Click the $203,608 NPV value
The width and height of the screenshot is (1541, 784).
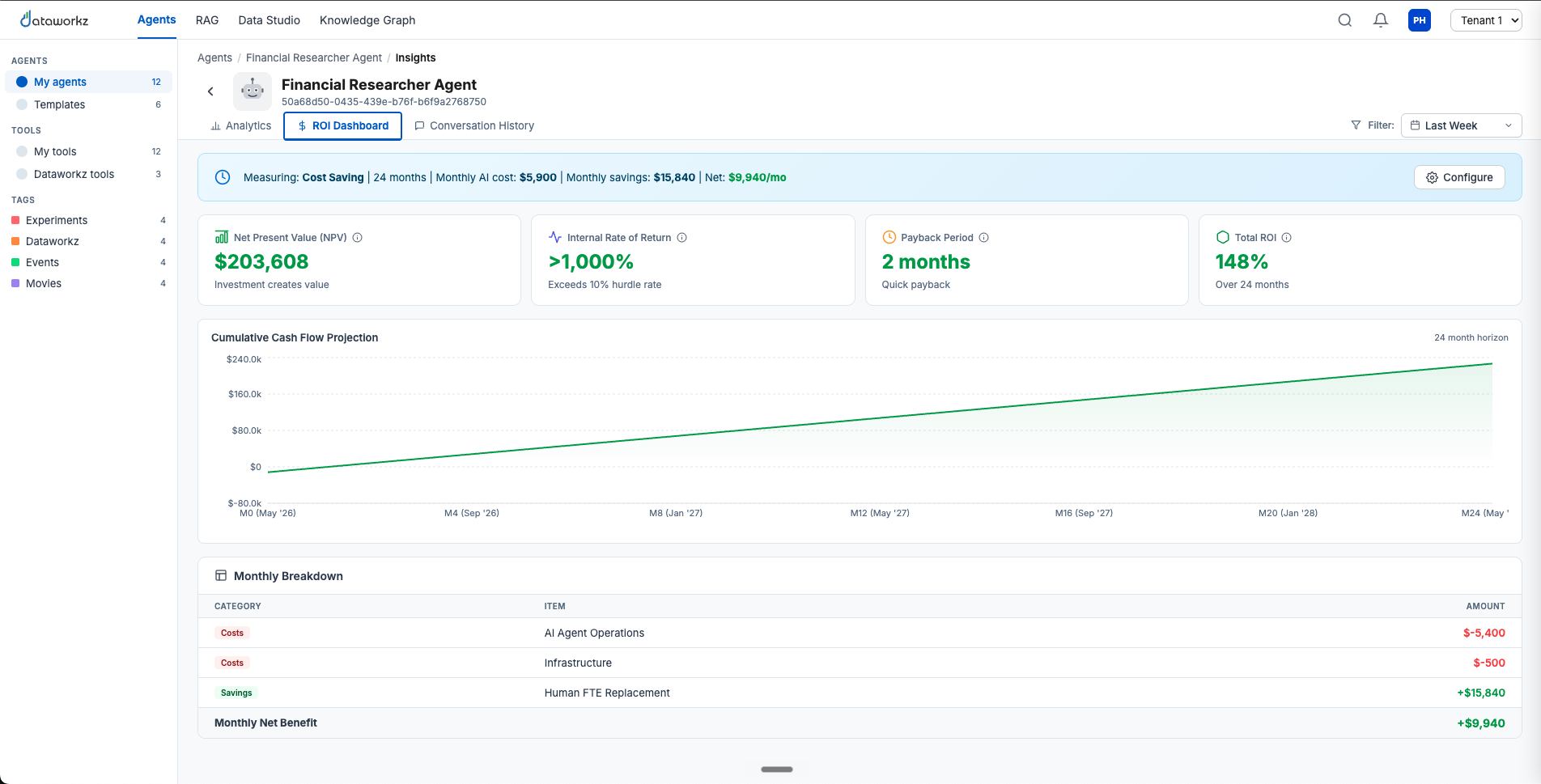tap(261, 261)
